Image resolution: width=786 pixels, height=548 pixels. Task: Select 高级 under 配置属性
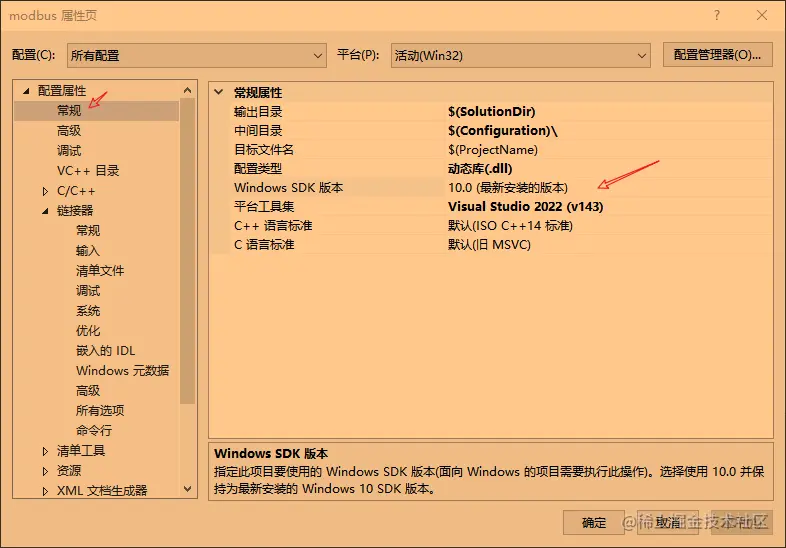tap(69, 130)
